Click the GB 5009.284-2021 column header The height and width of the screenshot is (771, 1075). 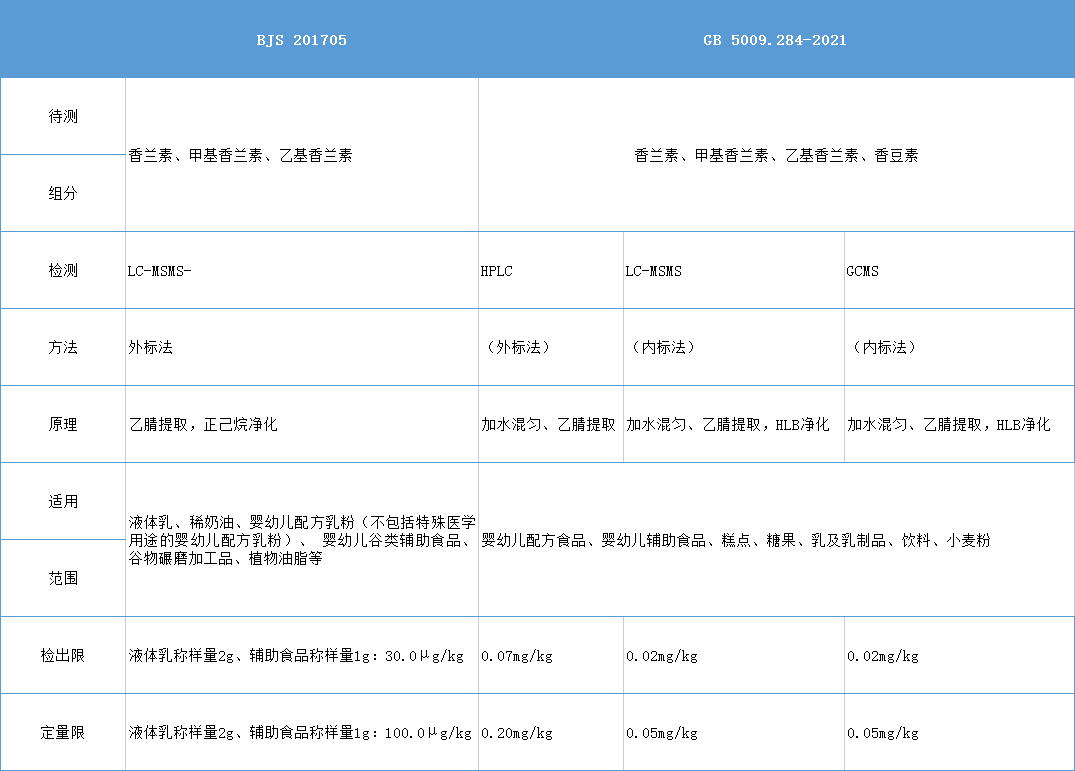[x=775, y=40]
